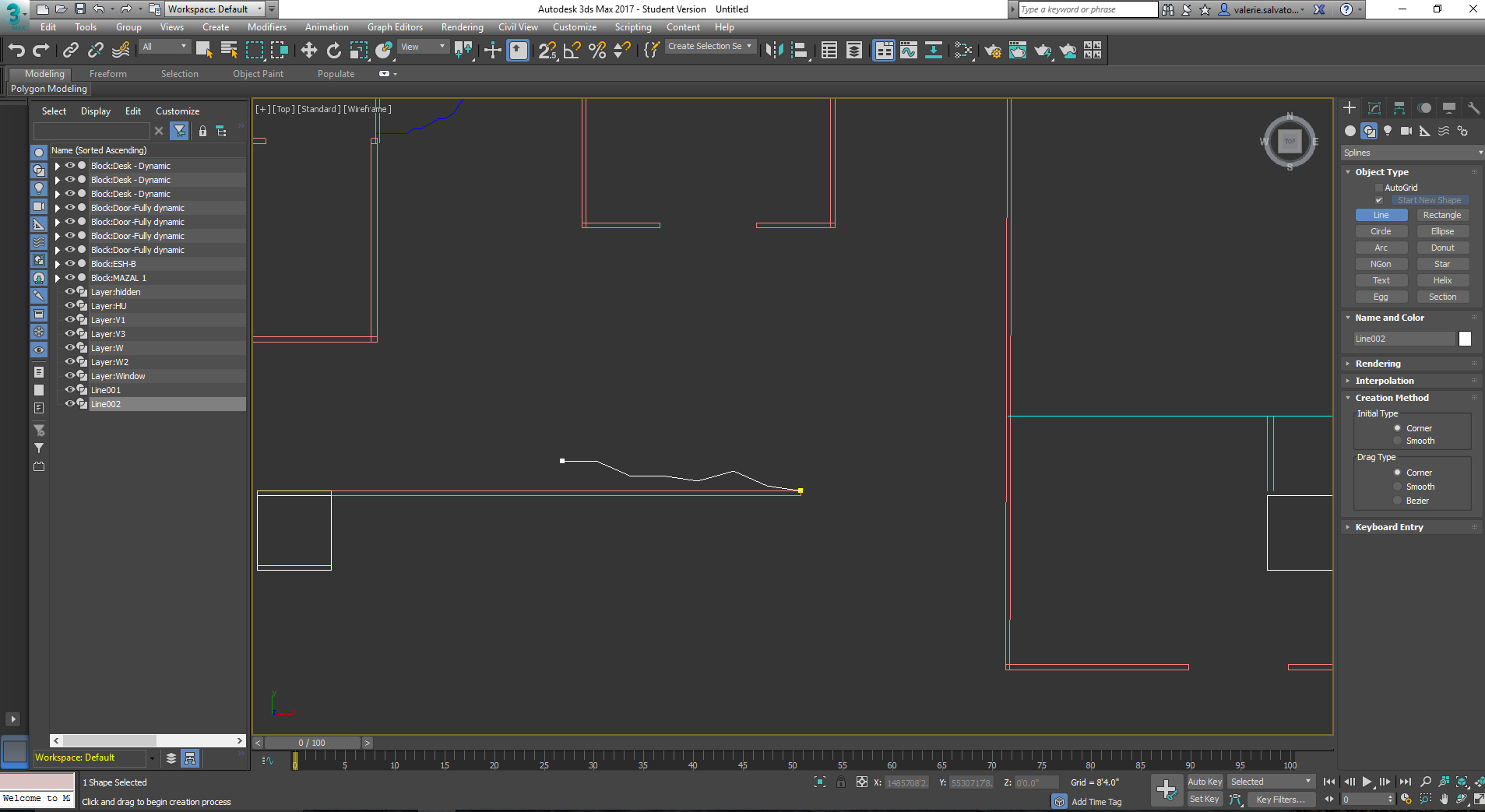Select the Move tool in main toolbar
Screen dimensions: 1485x812
(x=308, y=51)
